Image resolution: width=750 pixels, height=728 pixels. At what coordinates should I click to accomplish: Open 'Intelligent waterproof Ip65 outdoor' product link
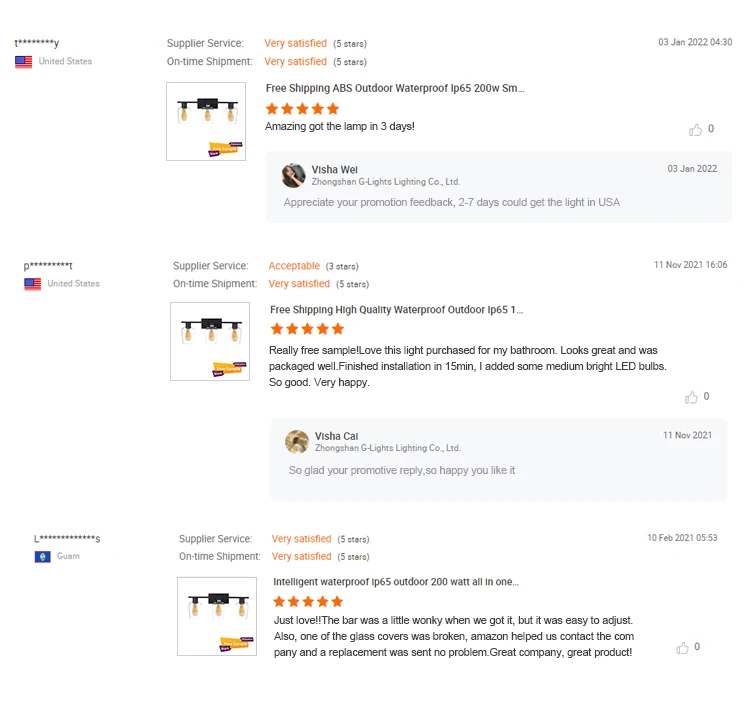(396, 582)
